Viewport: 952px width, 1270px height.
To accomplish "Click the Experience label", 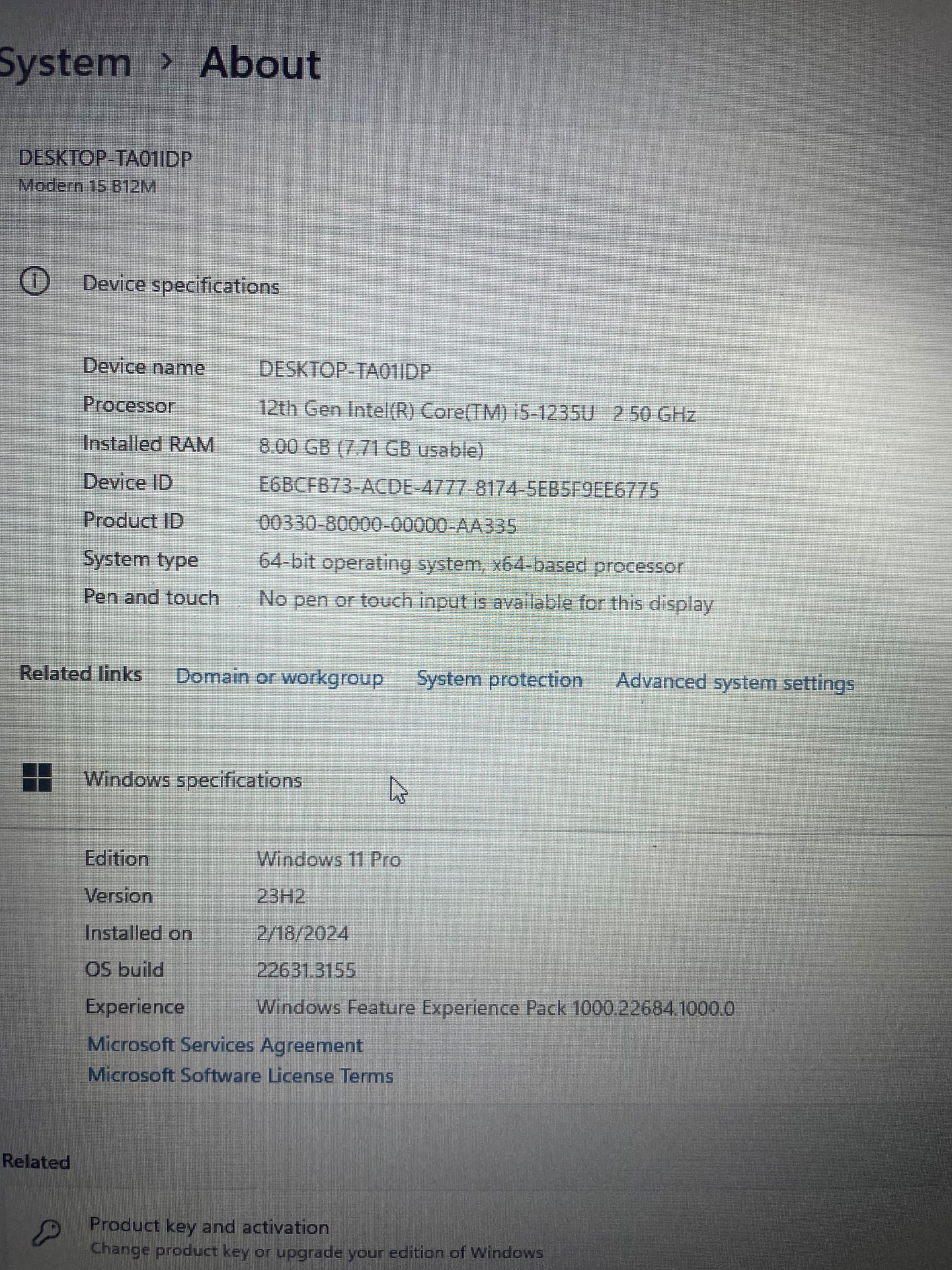I will click(135, 1007).
